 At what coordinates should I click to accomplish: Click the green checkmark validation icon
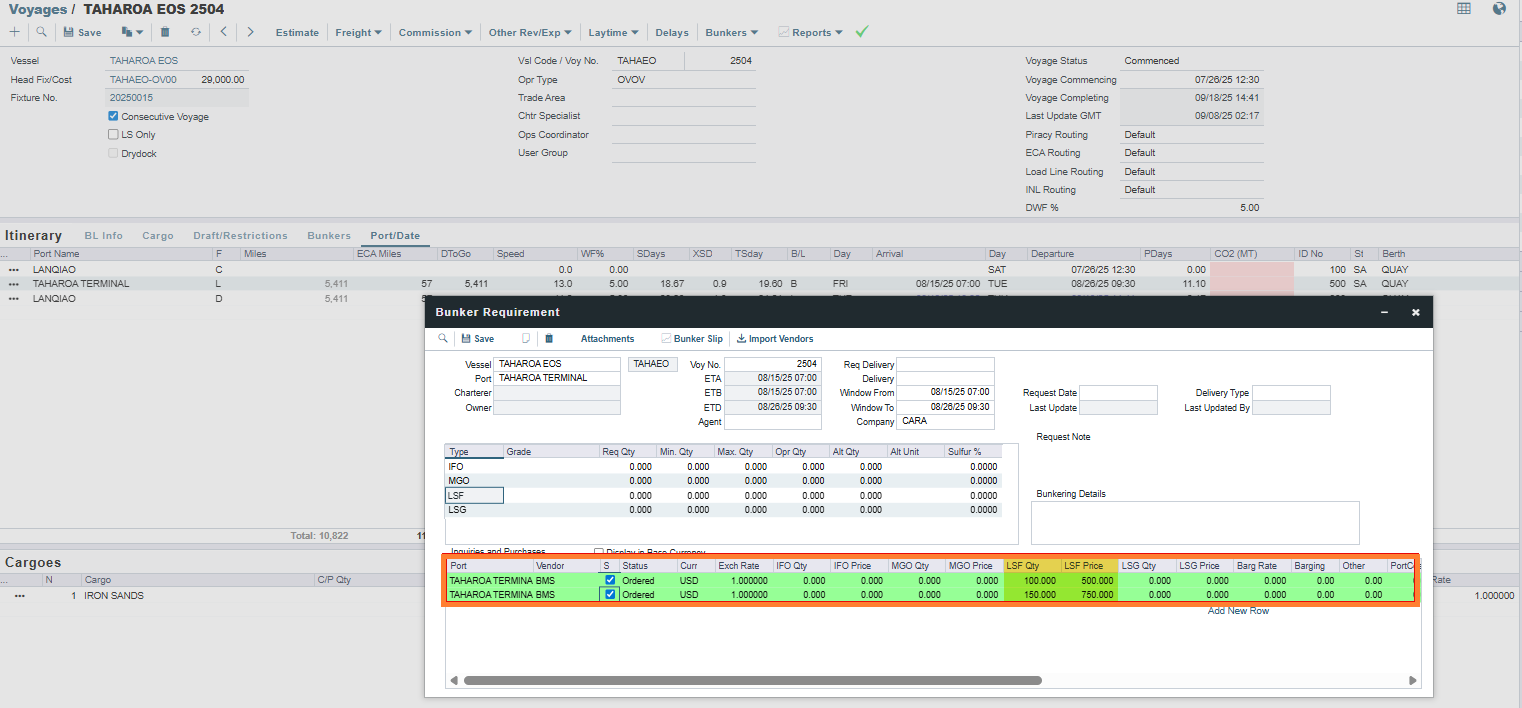862,32
